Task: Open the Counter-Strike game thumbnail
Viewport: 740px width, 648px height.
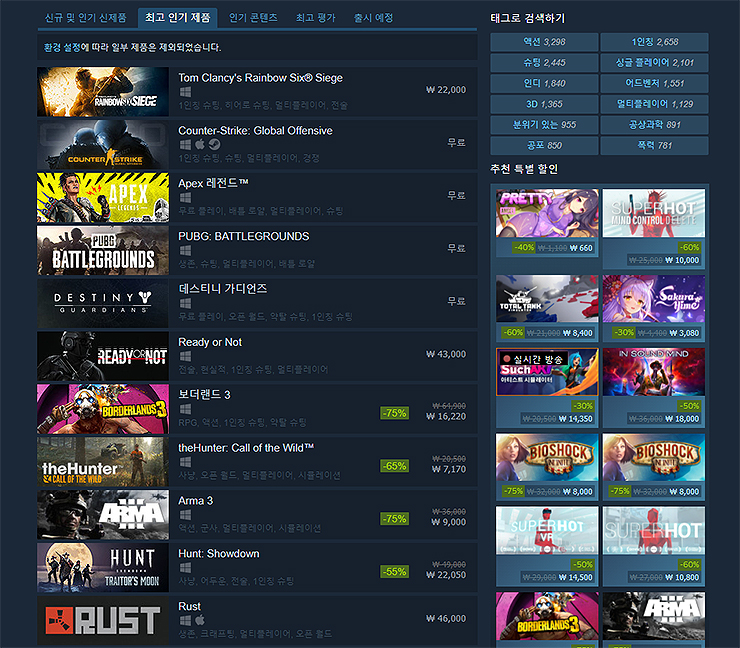Action: coord(103,144)
